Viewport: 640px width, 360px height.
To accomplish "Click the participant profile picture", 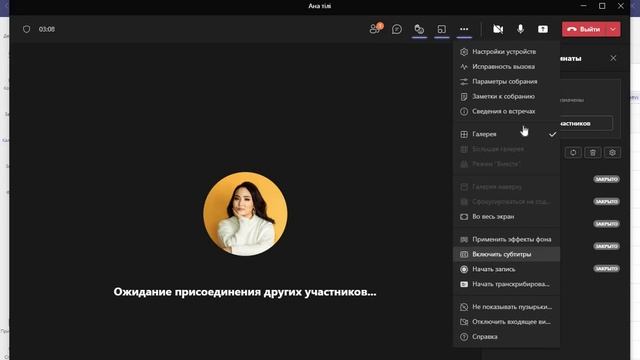I will (245, 214).
